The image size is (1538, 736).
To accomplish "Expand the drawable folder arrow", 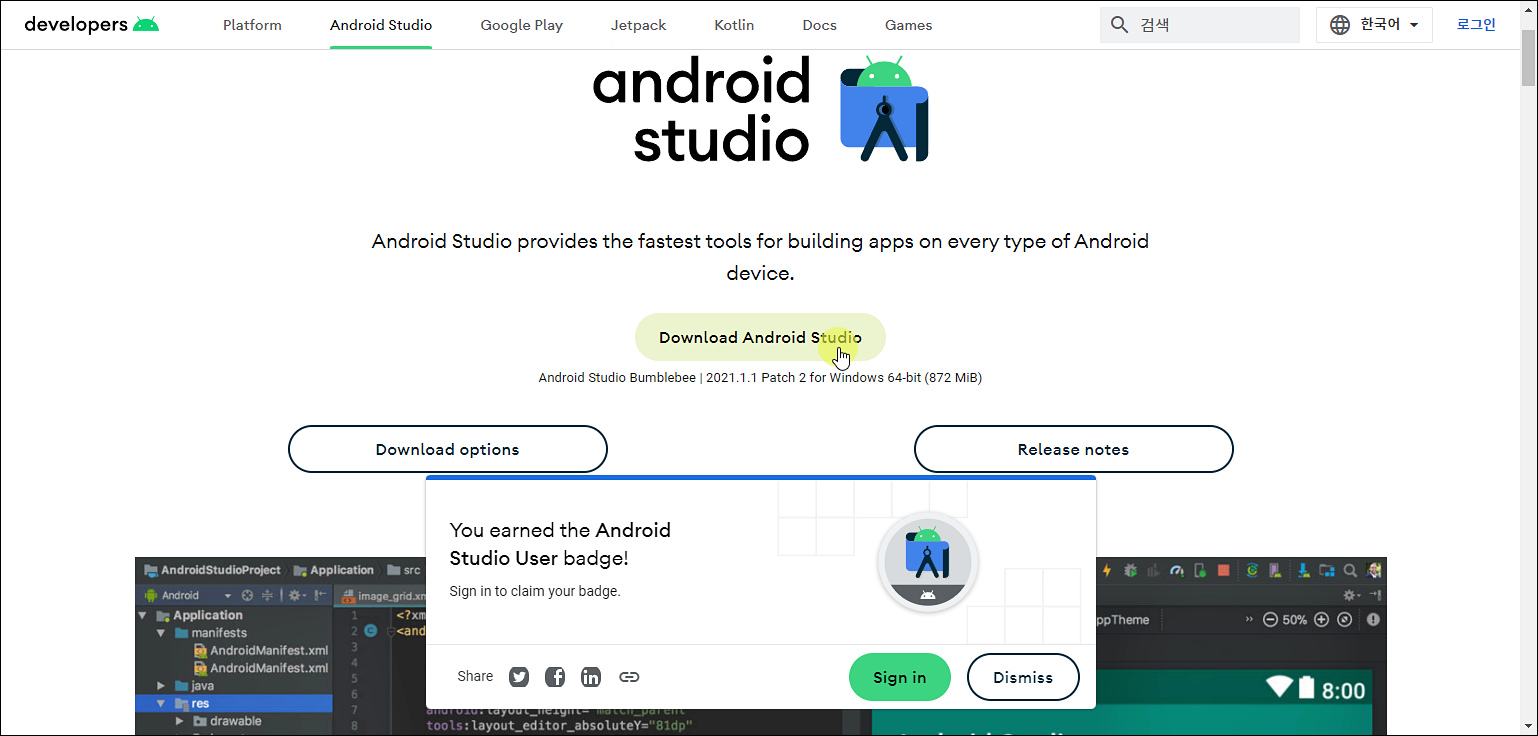I will click(x=180, y=721).
